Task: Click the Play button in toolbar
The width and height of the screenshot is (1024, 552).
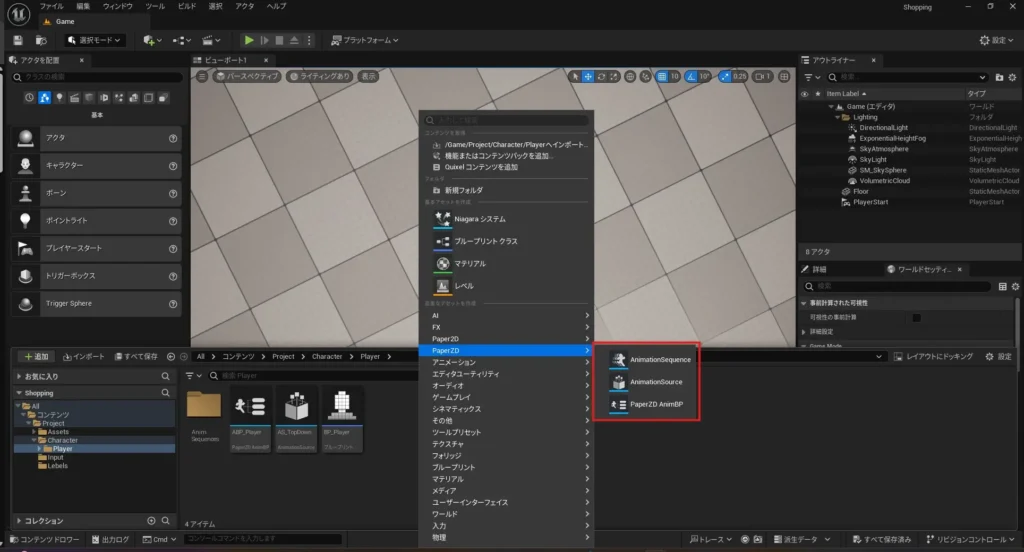Action: [x=249, y=41]
